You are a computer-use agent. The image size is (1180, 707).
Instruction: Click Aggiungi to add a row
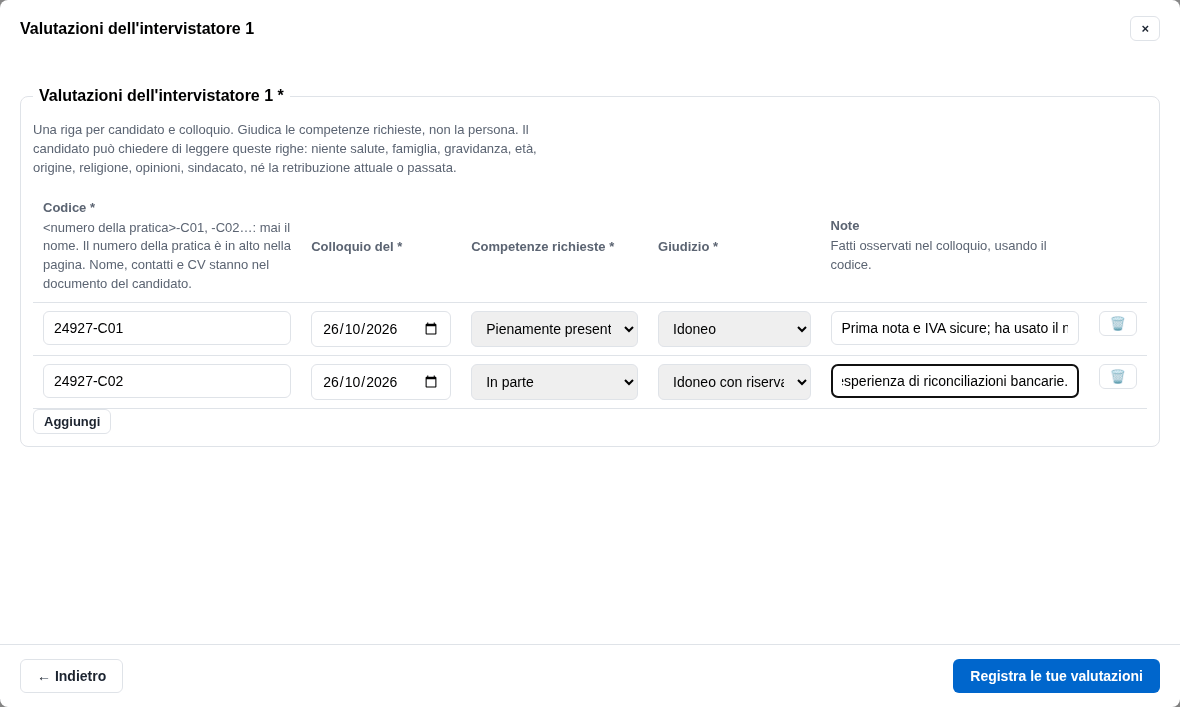click(72, 422)
